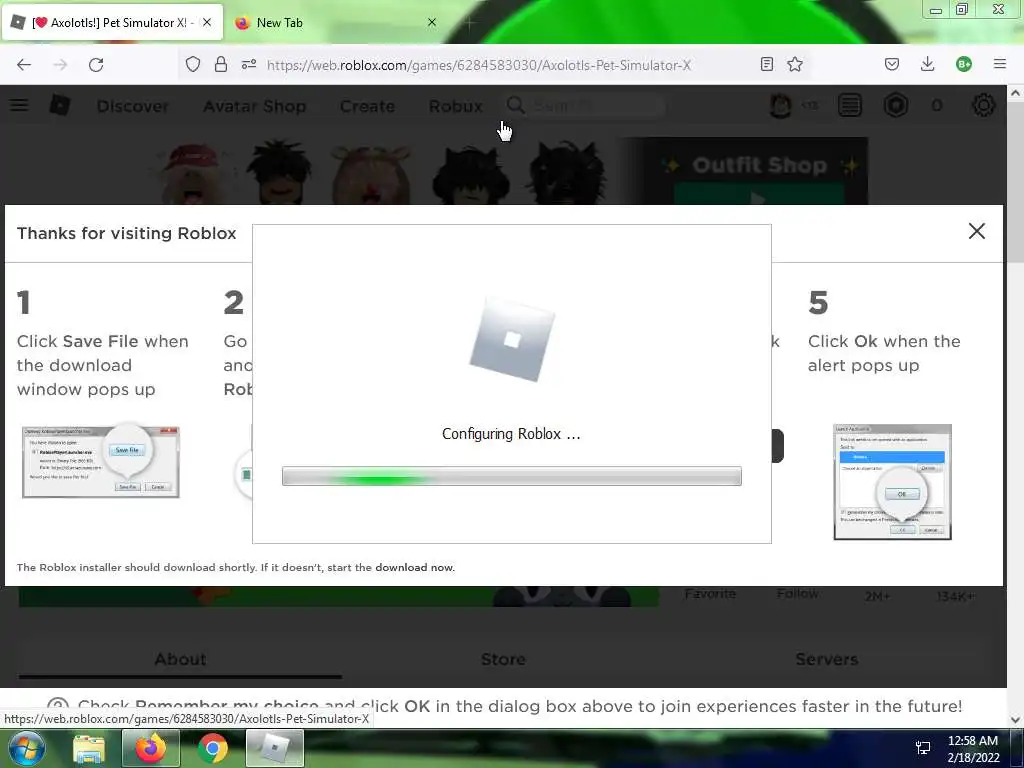The width and height of the screenshot is (1024, 768).
Task: Click the step five OK alert thumbnail
Action: point(892,482)
